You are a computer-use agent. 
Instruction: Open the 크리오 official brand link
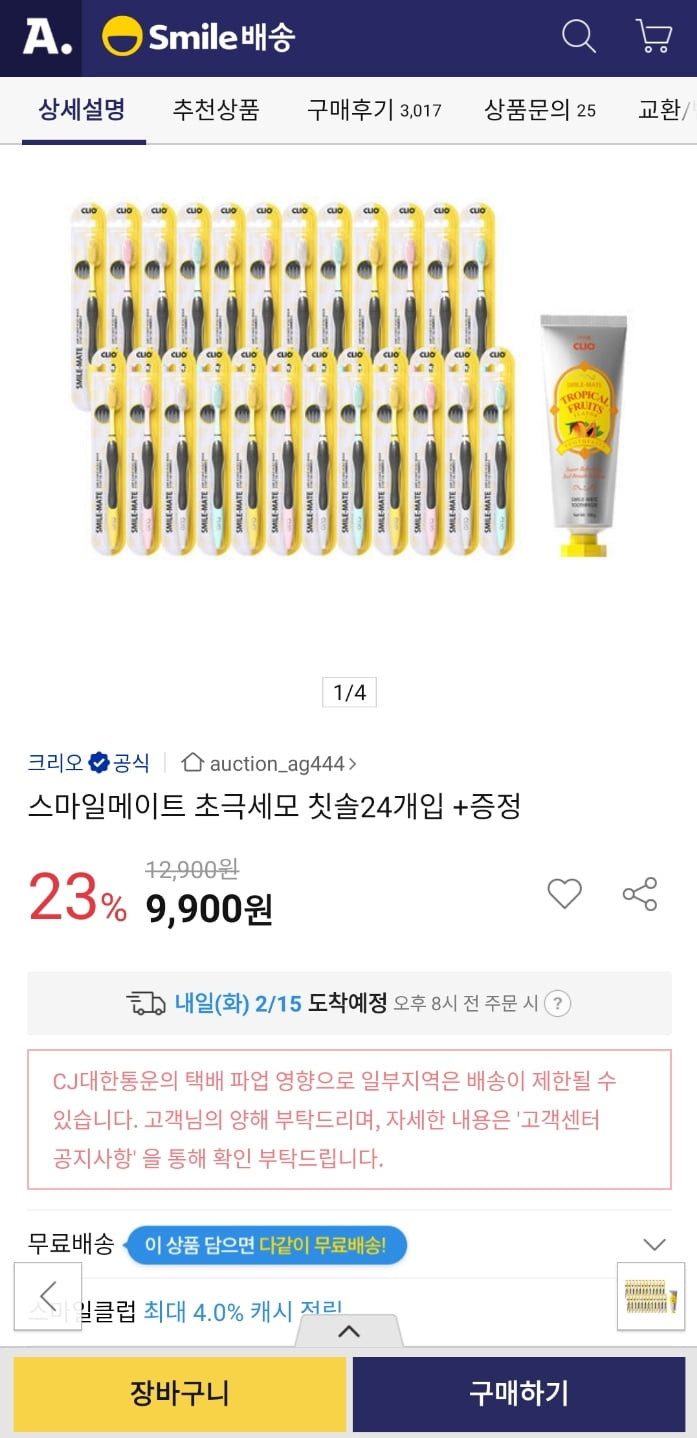pos(88,763)
